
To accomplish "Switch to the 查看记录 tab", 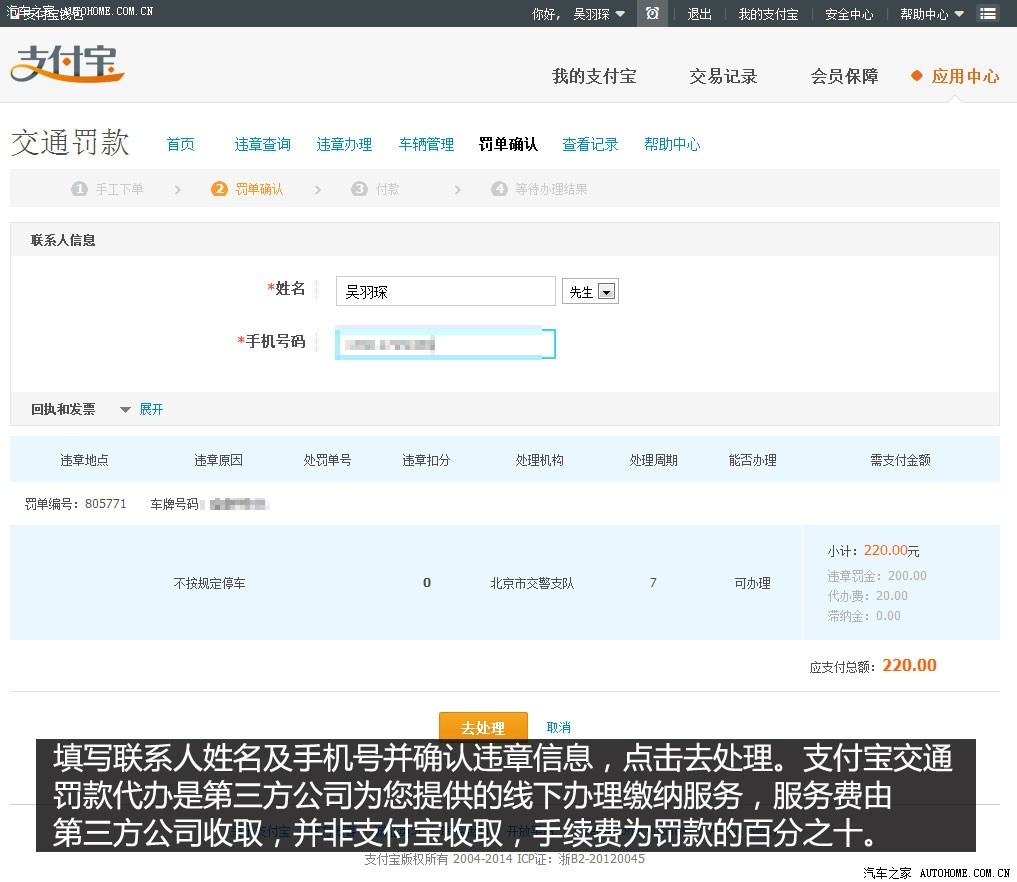I will (x=590, y=144).
